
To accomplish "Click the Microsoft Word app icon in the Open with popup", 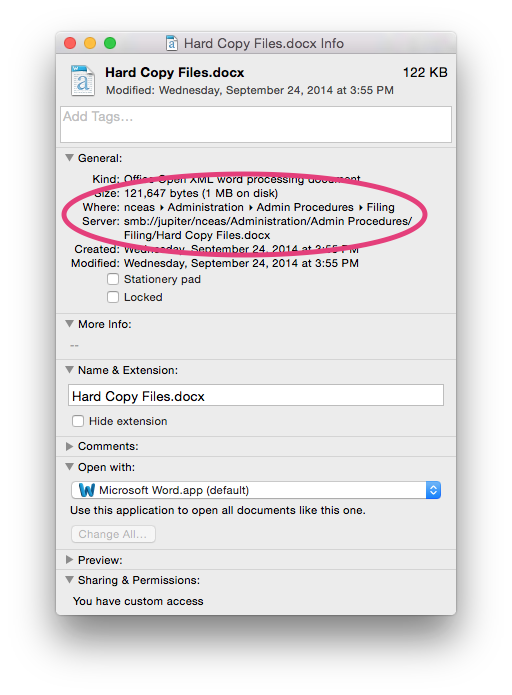I will (x=86, y=490).
